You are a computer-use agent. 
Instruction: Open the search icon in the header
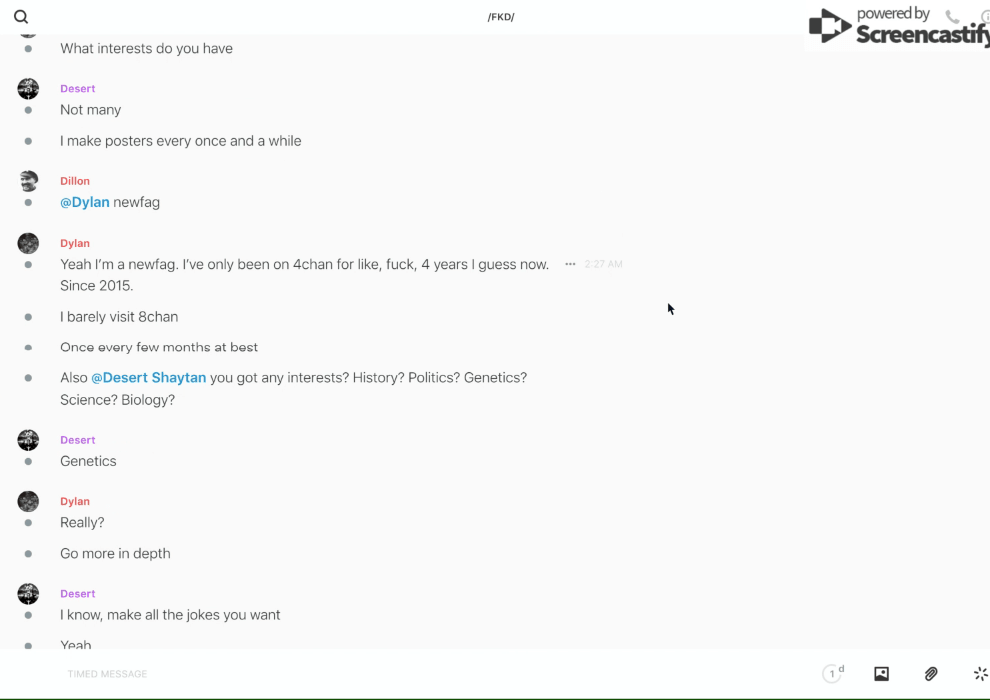pyautogui.click(x=21, y=17)
